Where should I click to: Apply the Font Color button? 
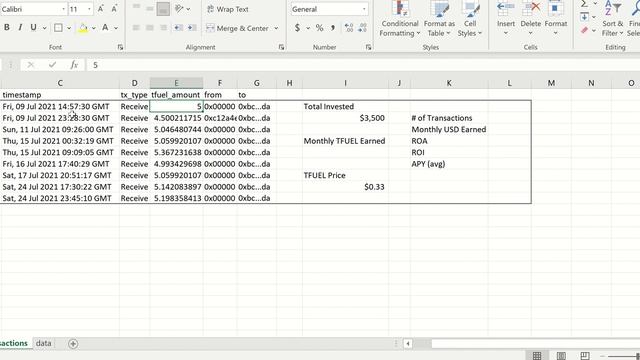pos(105,28)
